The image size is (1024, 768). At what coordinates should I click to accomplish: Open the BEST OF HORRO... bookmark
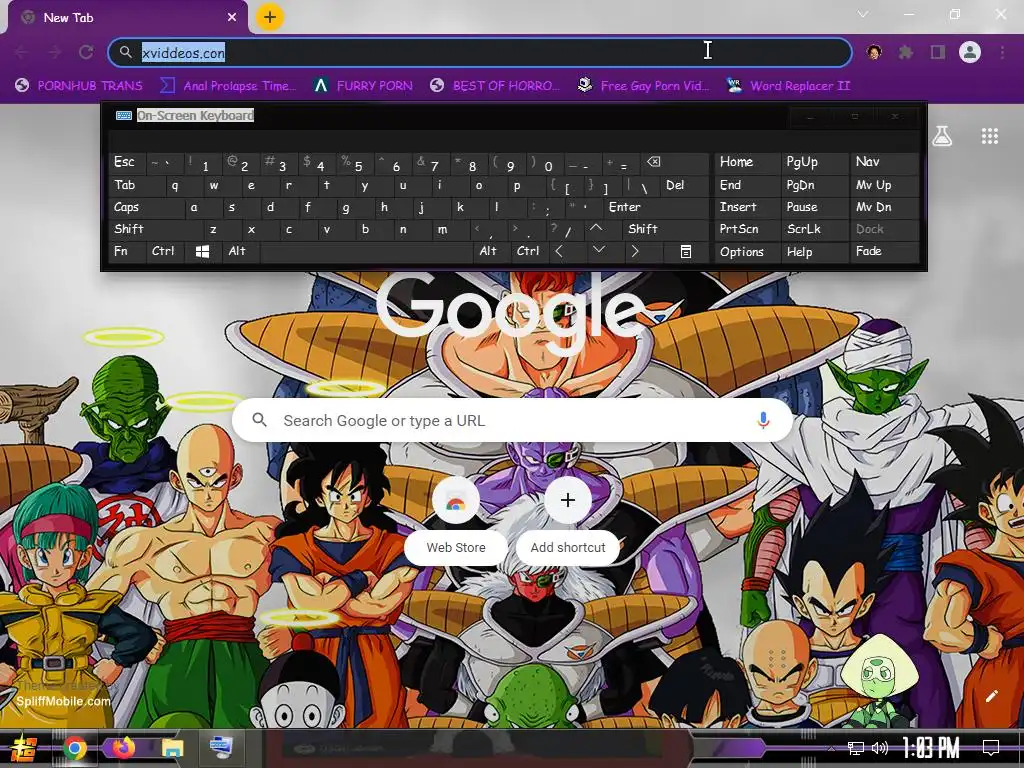(495, 86)
